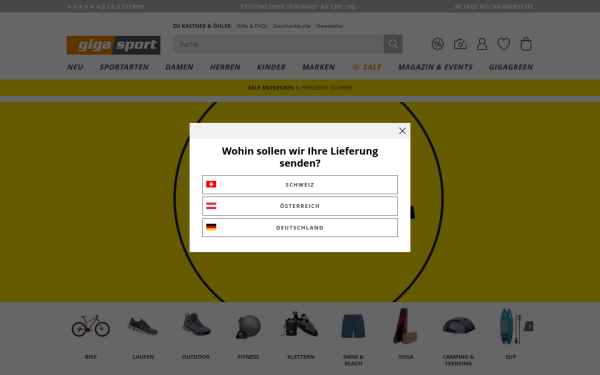
Task: Choose Österreich as delivery country
Action: pyautogui.click(x=300, y=206)
